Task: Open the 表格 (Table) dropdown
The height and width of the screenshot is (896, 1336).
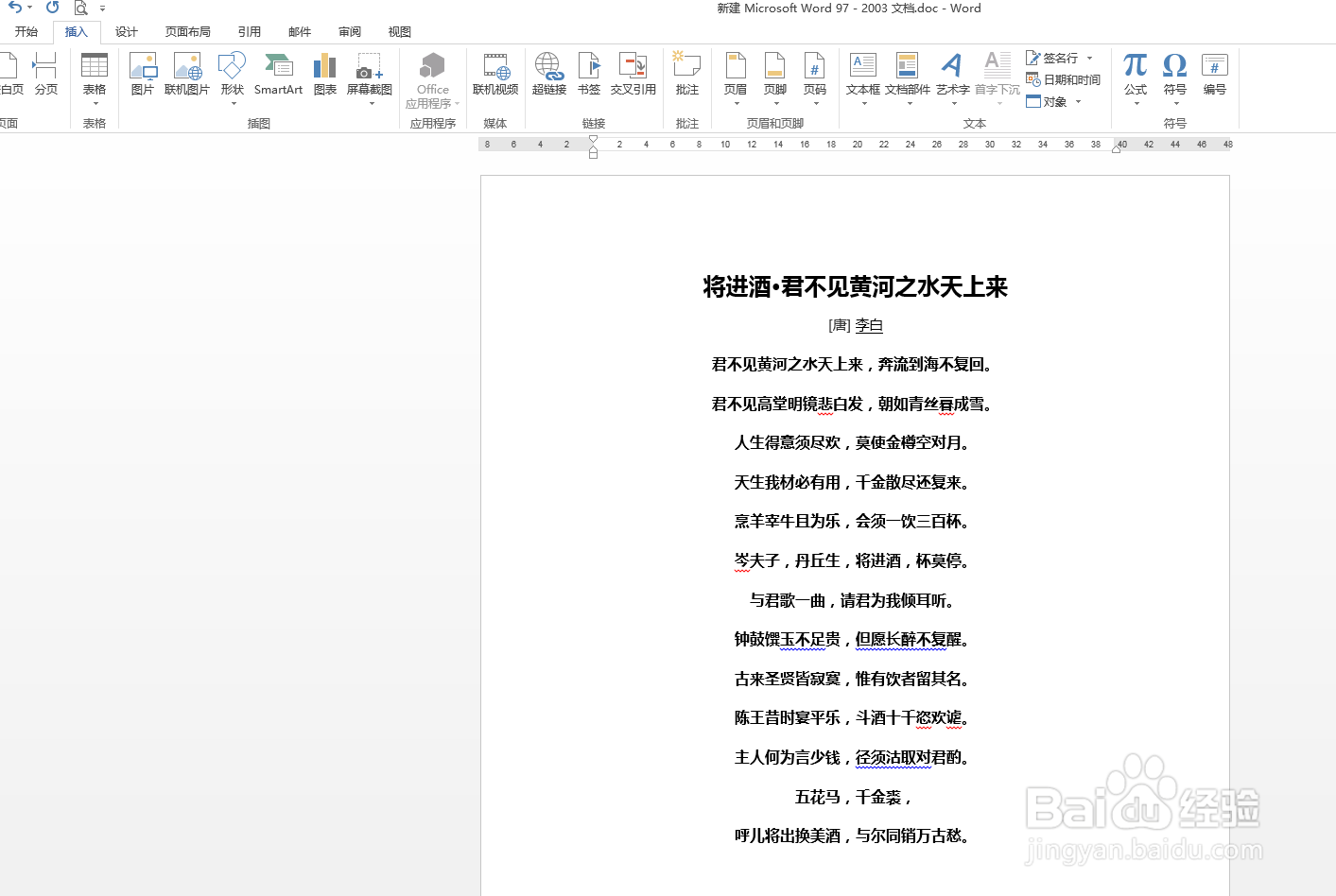Action: click(x=95, y=78)
